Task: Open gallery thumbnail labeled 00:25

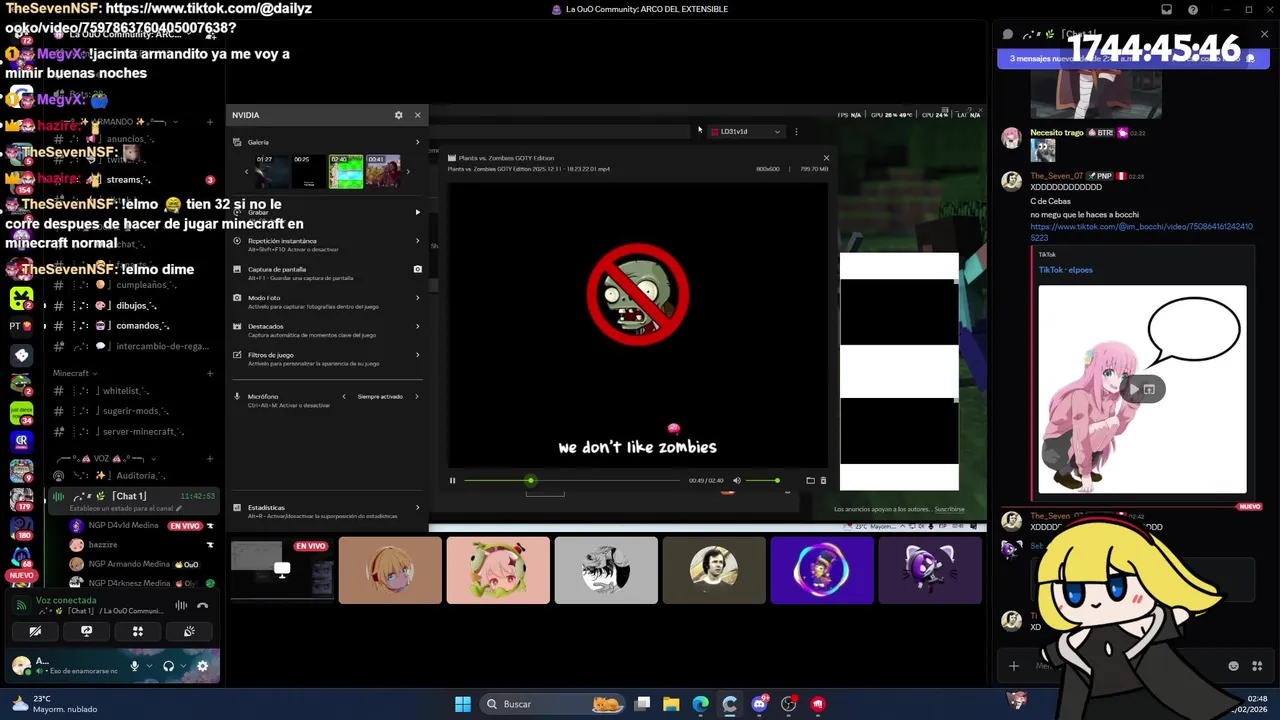Action: pos(307,171)
